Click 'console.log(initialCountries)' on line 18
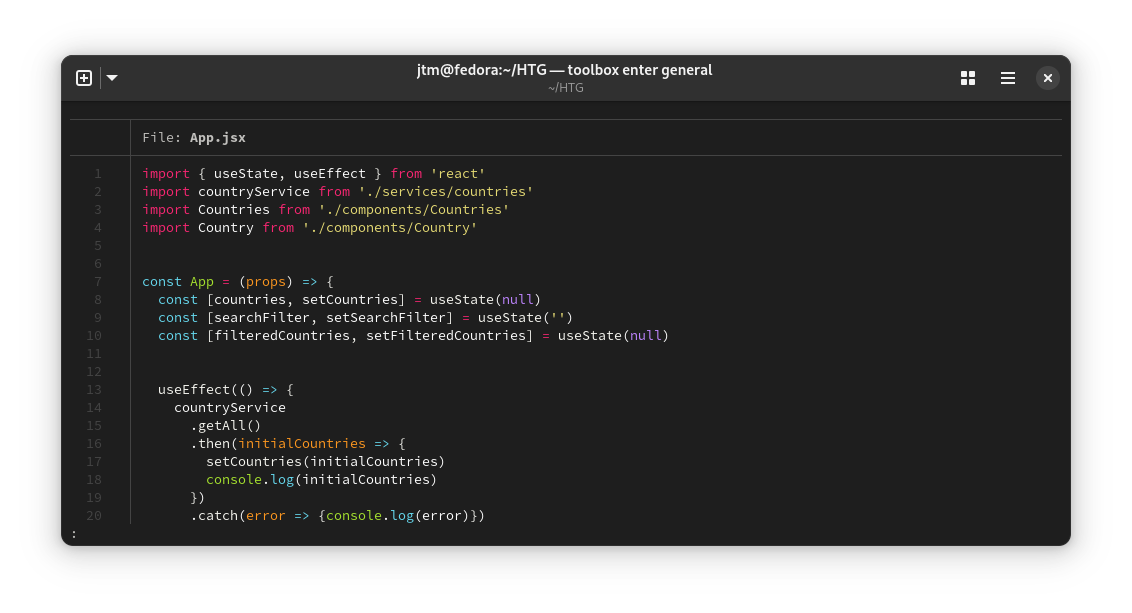 click(x=322, y=480)
